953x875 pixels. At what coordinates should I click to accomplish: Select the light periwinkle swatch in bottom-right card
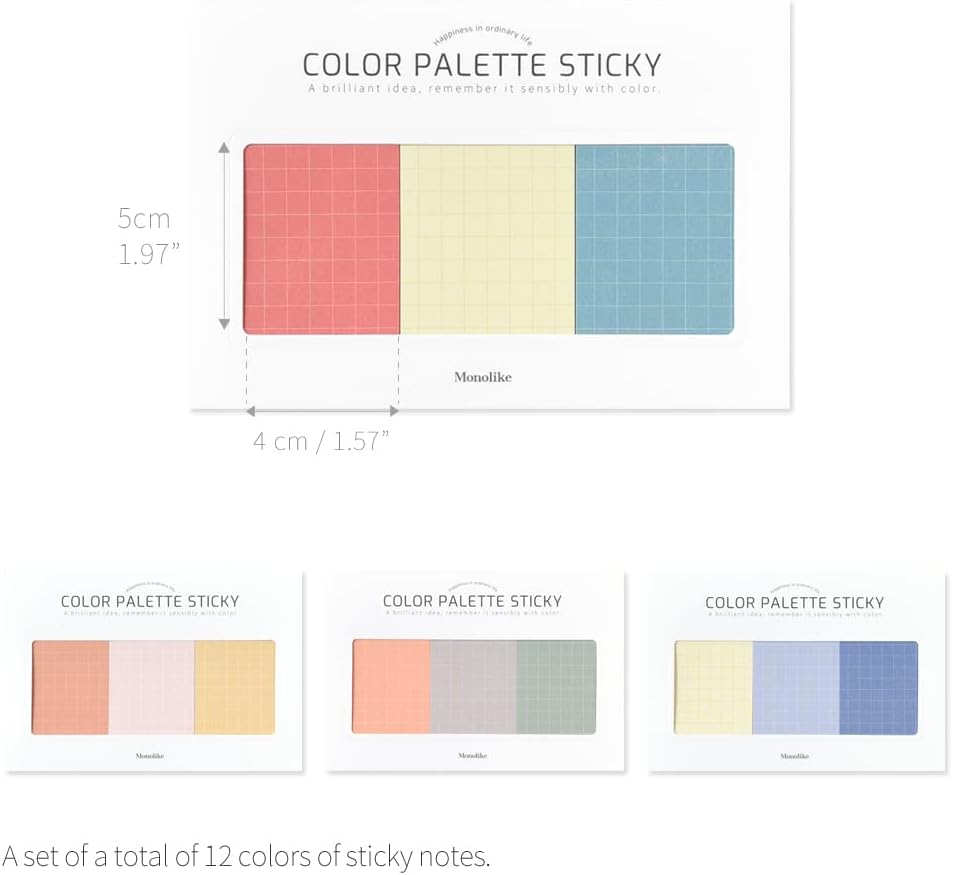(795, 687)
